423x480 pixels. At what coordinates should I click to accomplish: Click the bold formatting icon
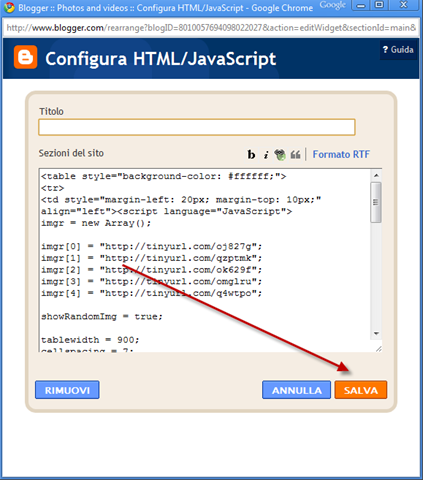point(251,154)
